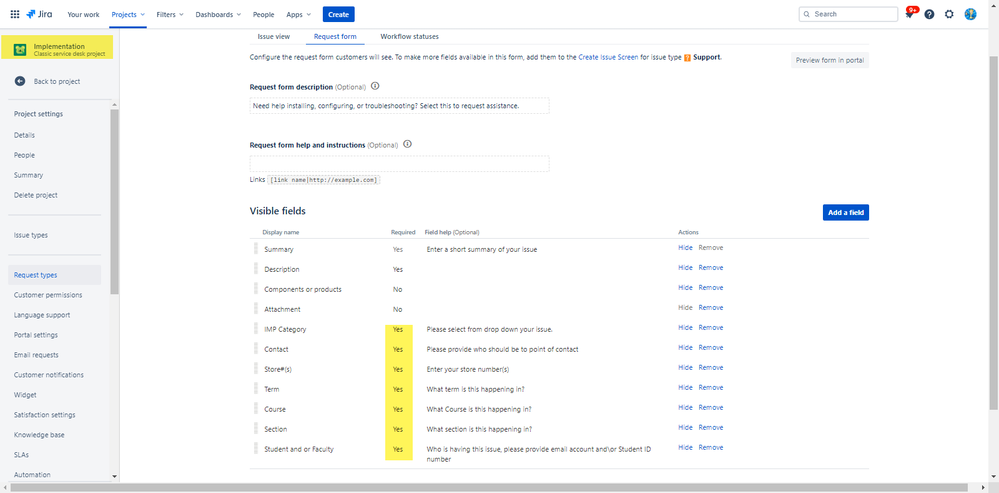
Task: Open the notifications bell icon
Action: tap(910, 14)
